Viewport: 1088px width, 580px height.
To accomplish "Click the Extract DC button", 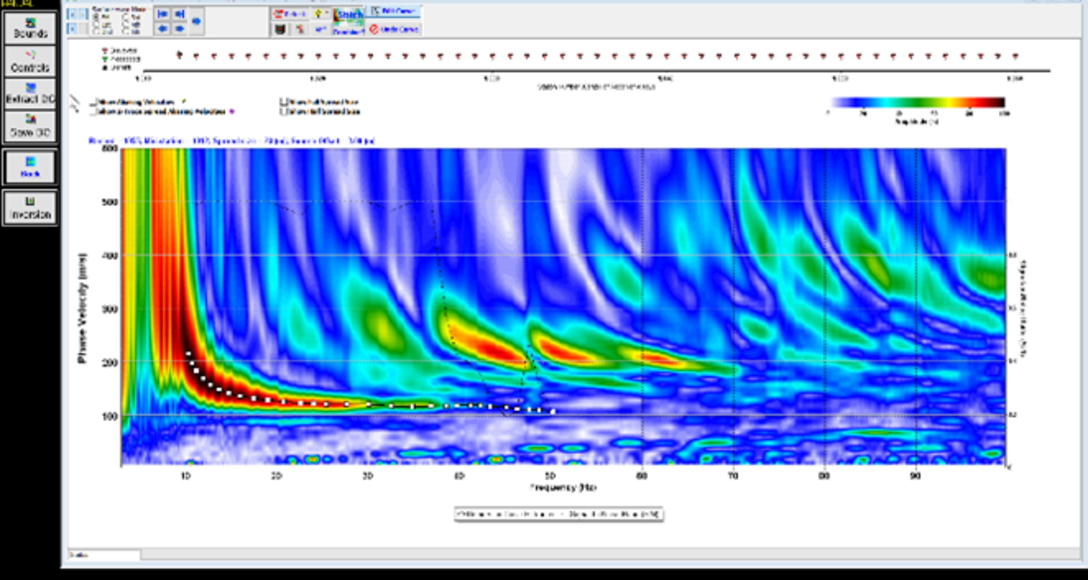I will [30, 94].
